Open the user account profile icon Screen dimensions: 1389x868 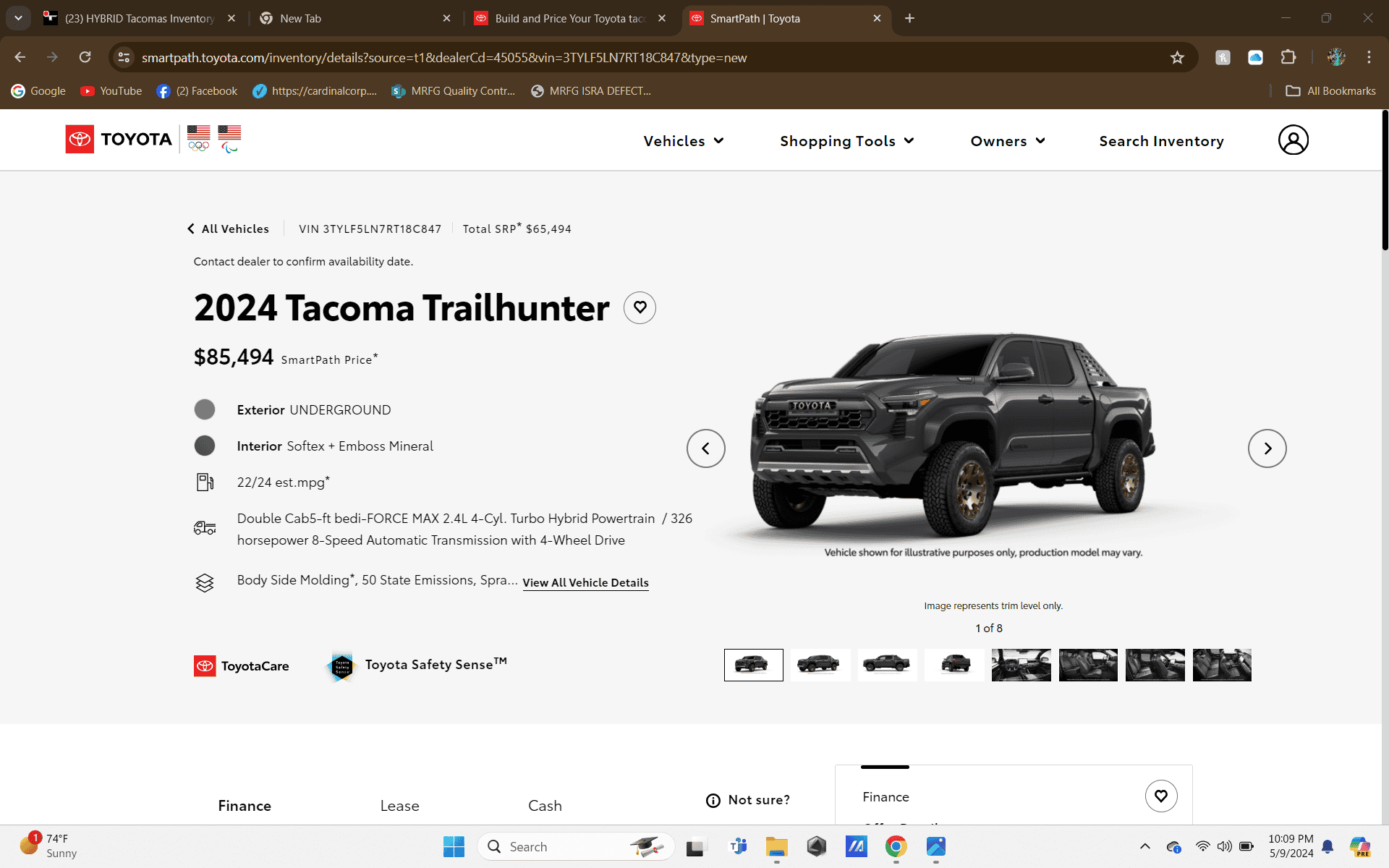(x=1293, y=140)
